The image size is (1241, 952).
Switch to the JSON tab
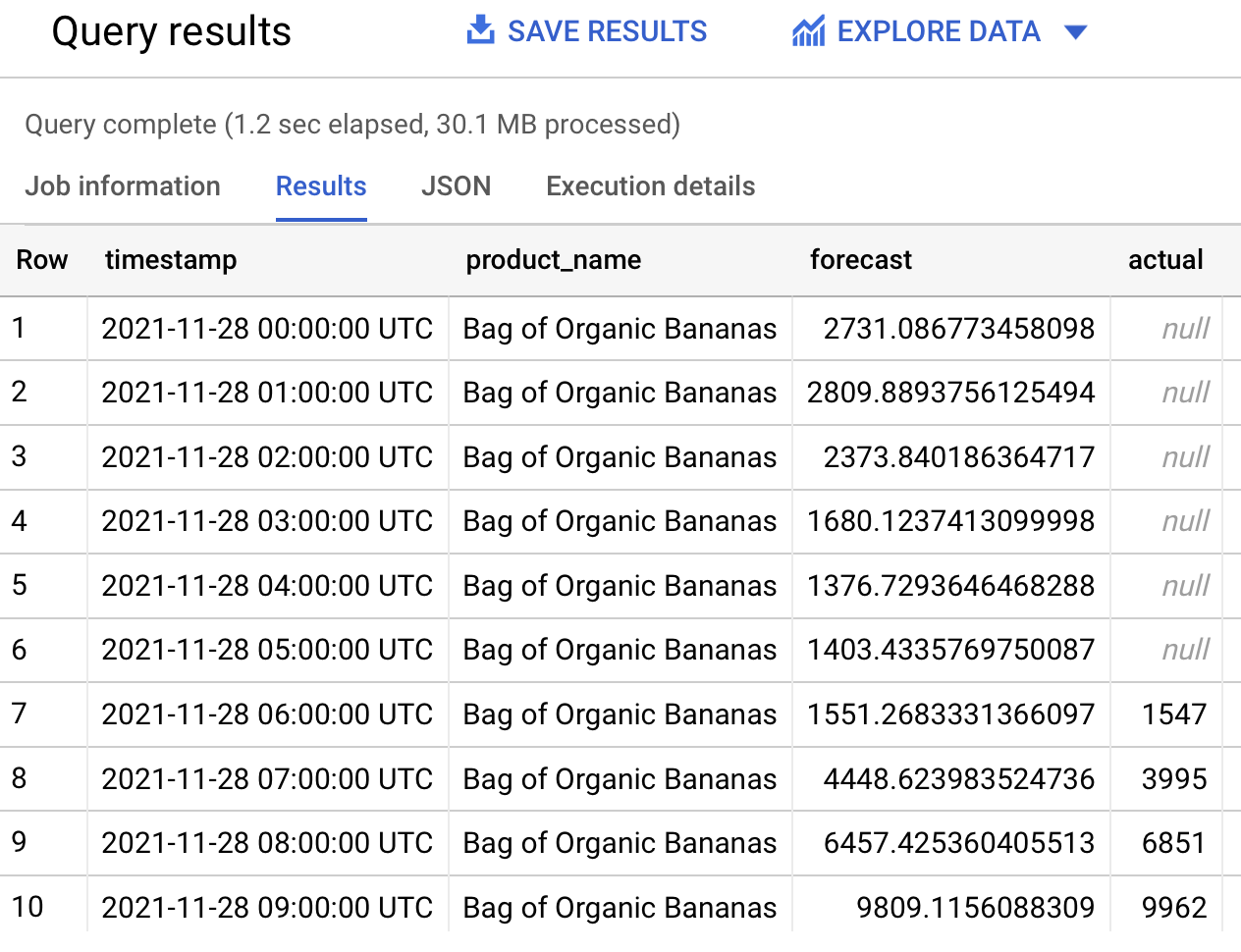click(456, 185)
